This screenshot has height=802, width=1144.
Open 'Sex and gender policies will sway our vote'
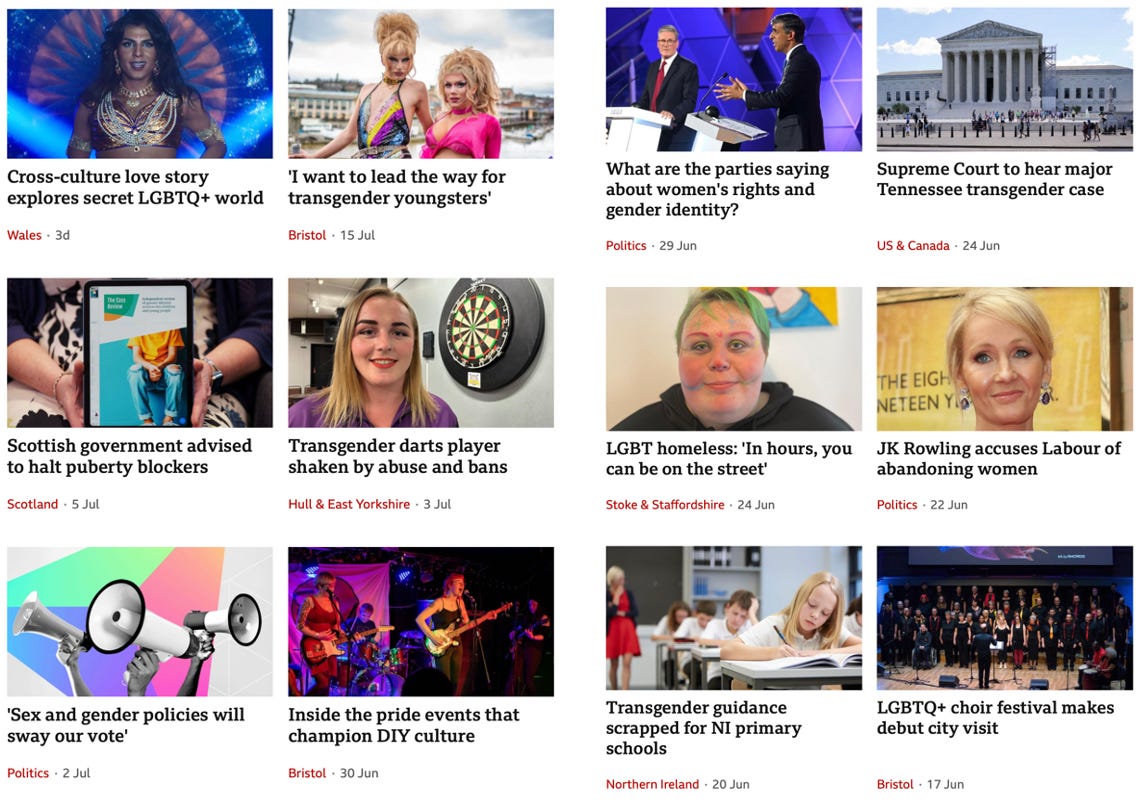point(126,725)
